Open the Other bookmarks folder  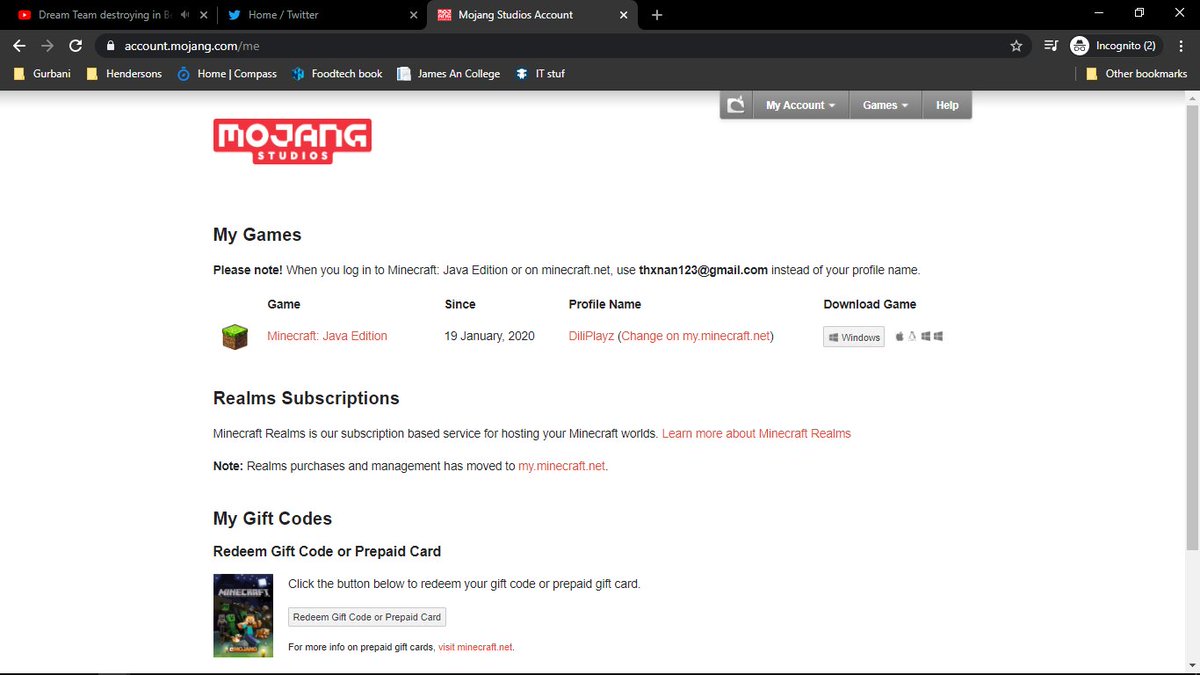1136,73
